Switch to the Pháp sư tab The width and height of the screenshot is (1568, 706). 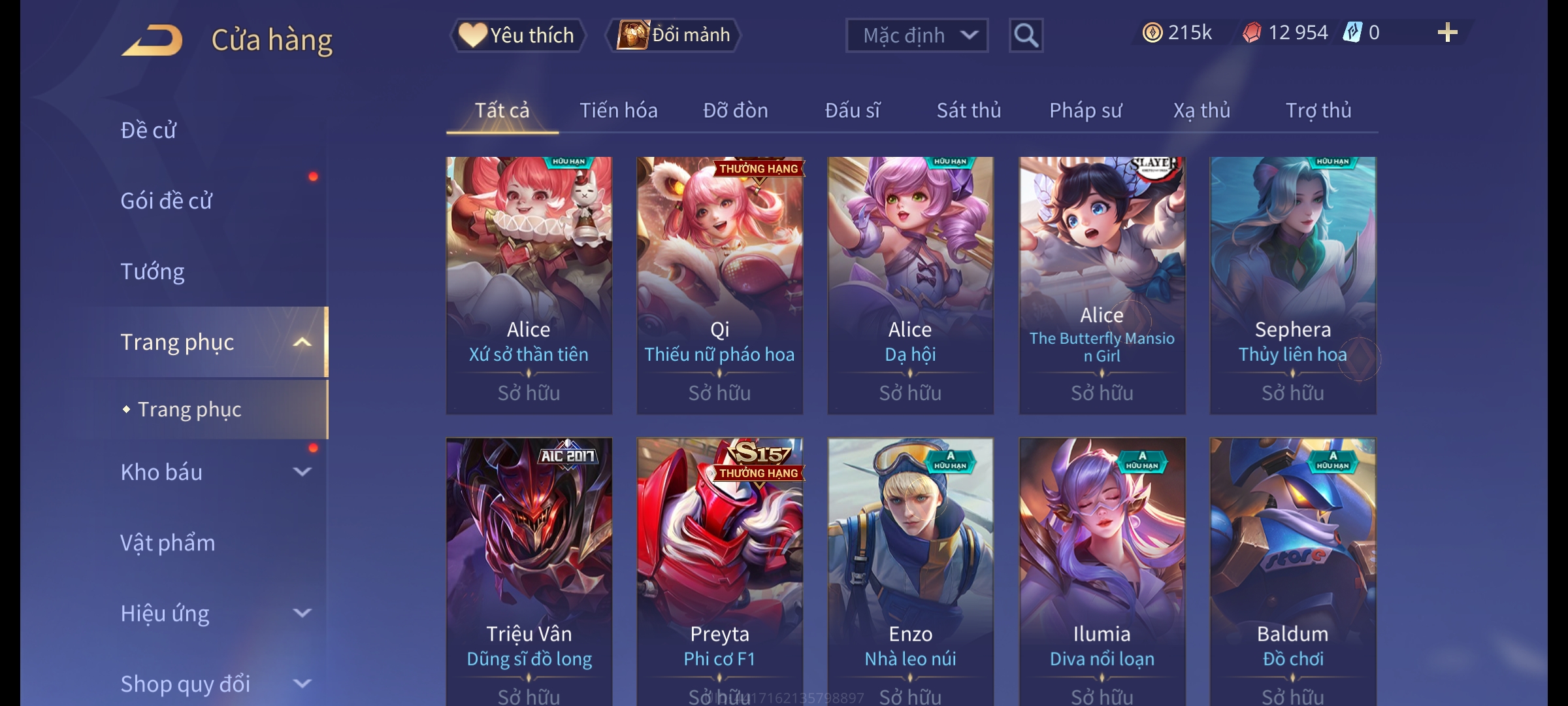(x=1085, y=110)
